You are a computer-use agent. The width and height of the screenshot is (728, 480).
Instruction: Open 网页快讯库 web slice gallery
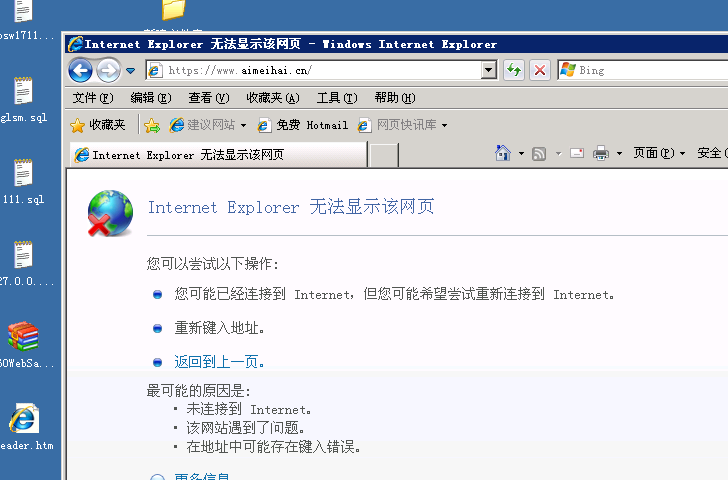pyautogui.click(x=397, y=125)
